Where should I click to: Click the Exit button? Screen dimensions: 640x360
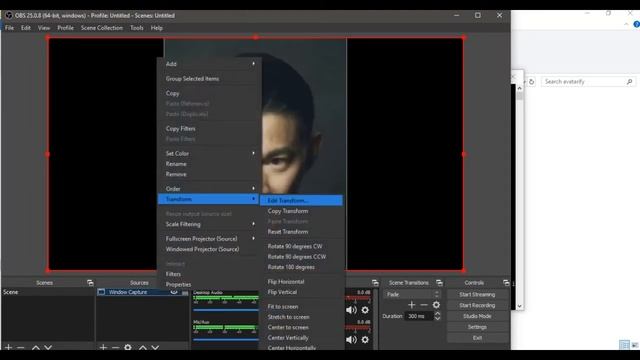coord(477,338)
